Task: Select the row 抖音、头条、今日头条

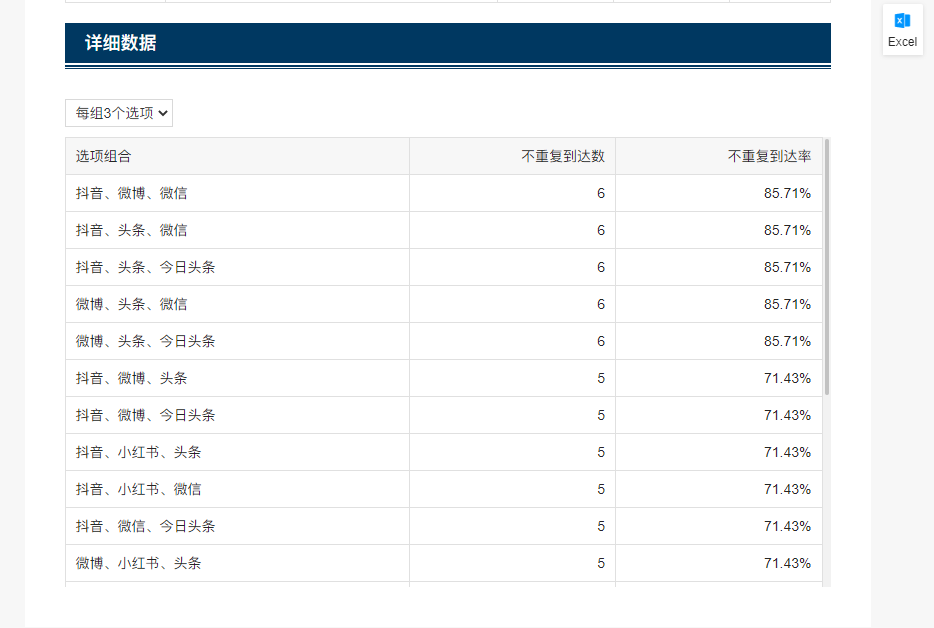Action: pos(444,267)
